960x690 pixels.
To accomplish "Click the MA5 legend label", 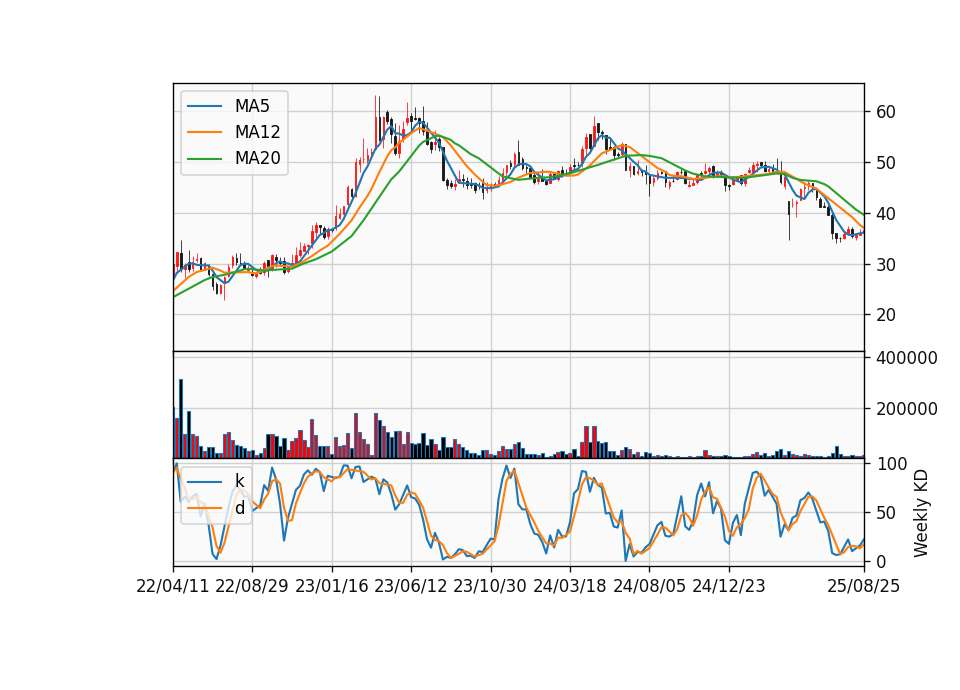I will tap(252, 106).
